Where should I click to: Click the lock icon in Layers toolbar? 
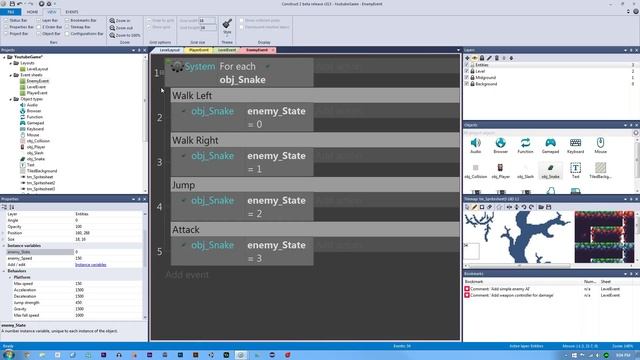click(482, 58)
